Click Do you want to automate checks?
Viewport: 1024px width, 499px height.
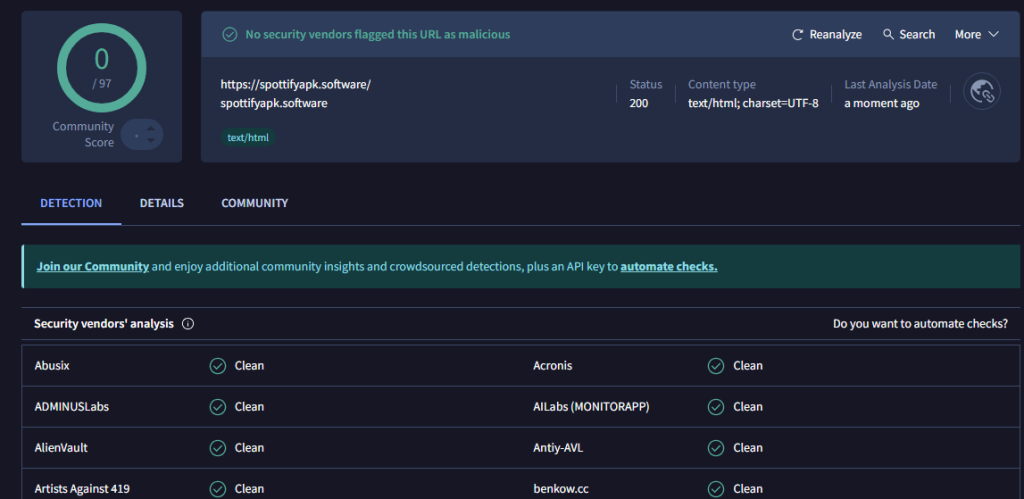[920, 324]
